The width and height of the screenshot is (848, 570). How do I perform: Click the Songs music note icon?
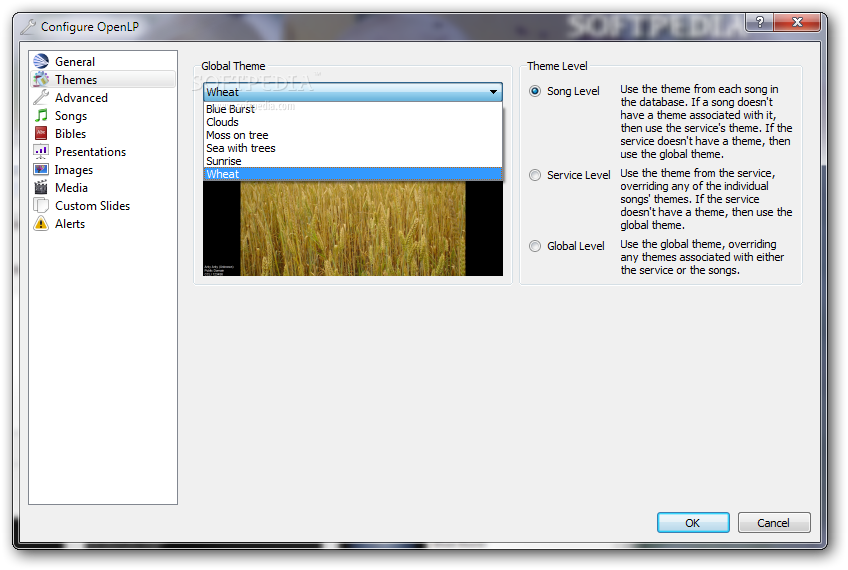(x=41, y=115)
